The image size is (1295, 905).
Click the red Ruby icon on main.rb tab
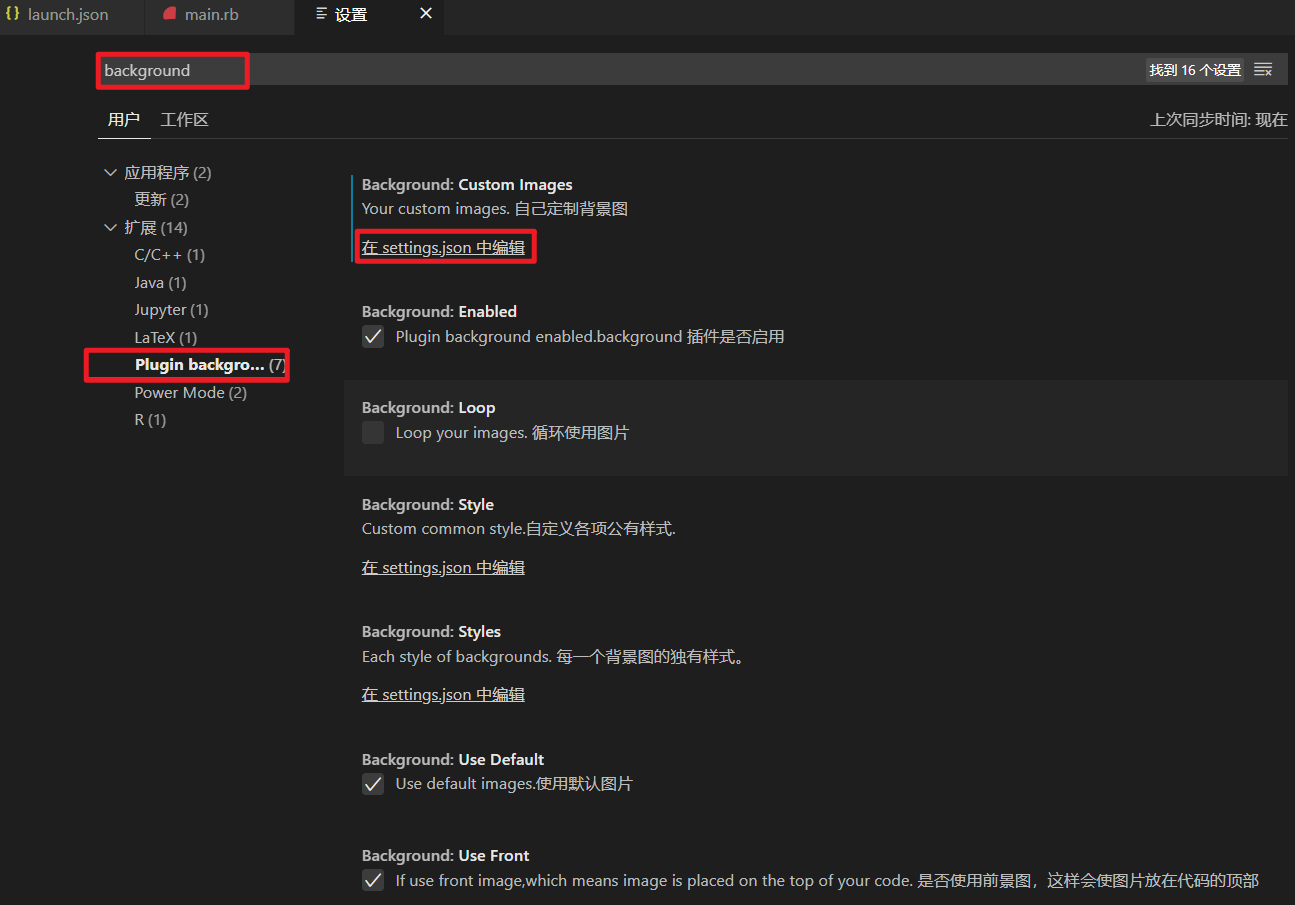click(x=169, y=15)
